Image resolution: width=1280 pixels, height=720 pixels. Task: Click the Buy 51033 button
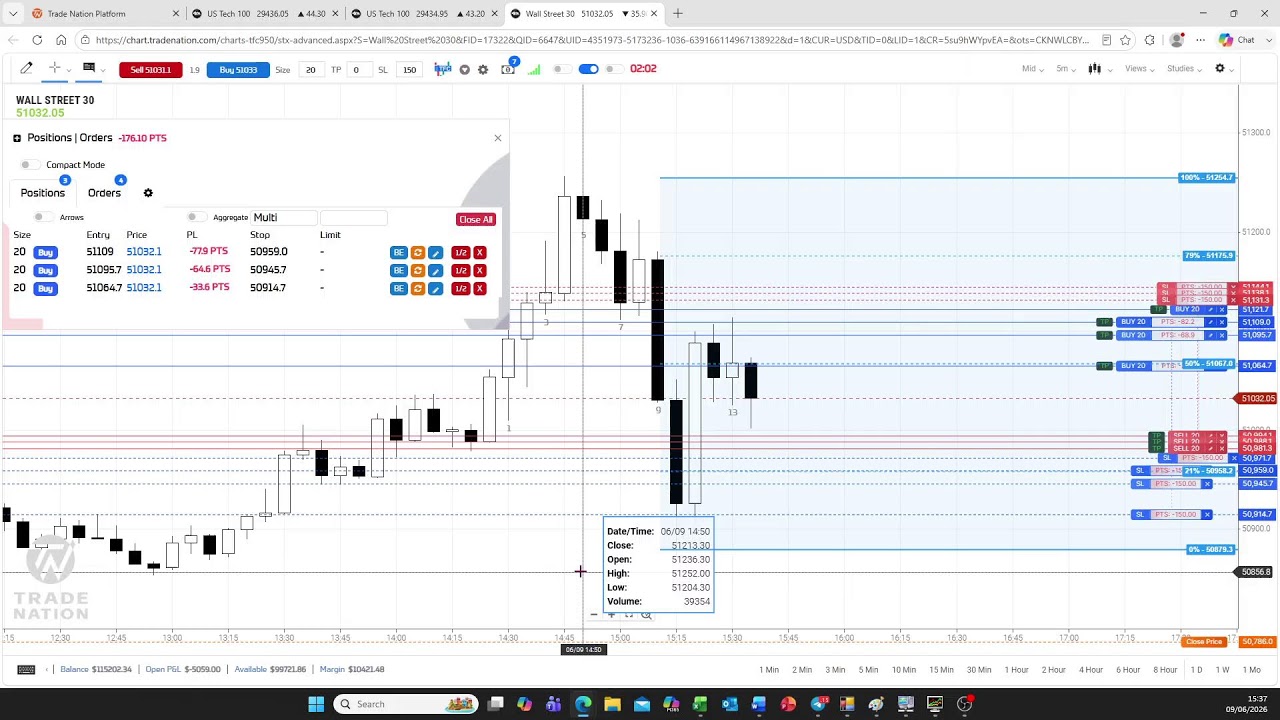coord(238,69)
